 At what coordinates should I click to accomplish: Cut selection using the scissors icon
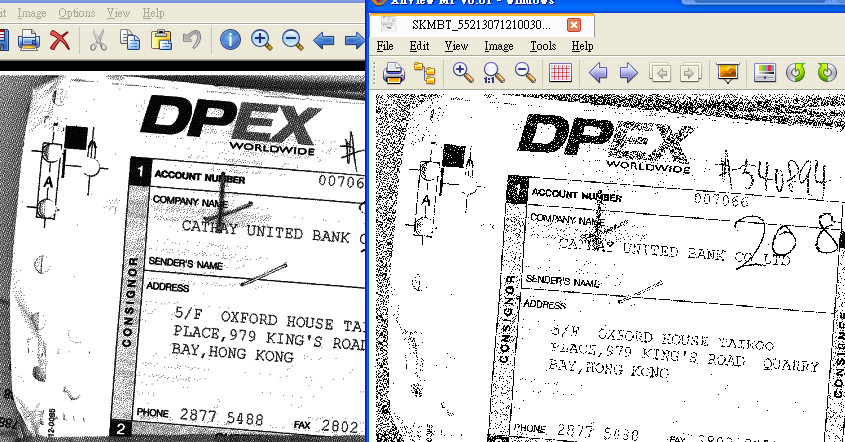pyautogui.click(x=98, y=40)
